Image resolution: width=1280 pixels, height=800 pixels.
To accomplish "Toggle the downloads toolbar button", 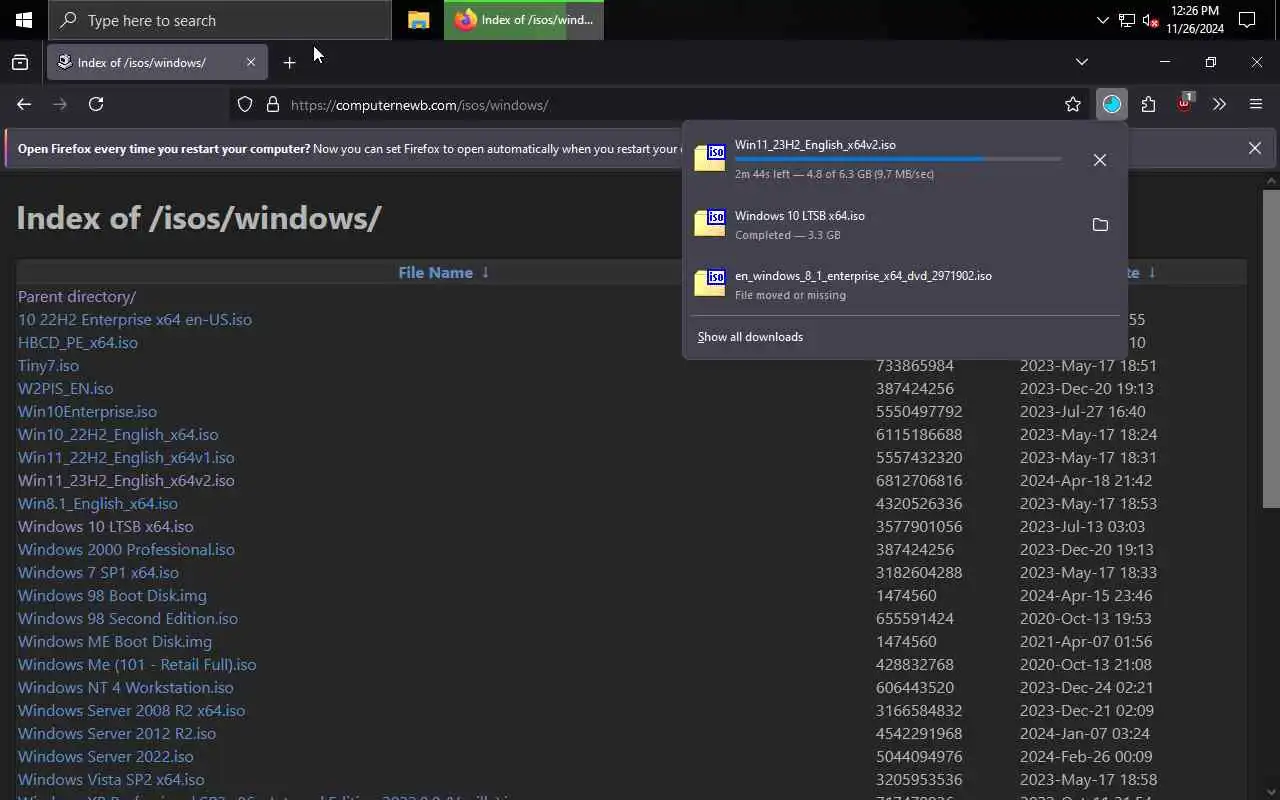I will click(x=1112, y=104).
